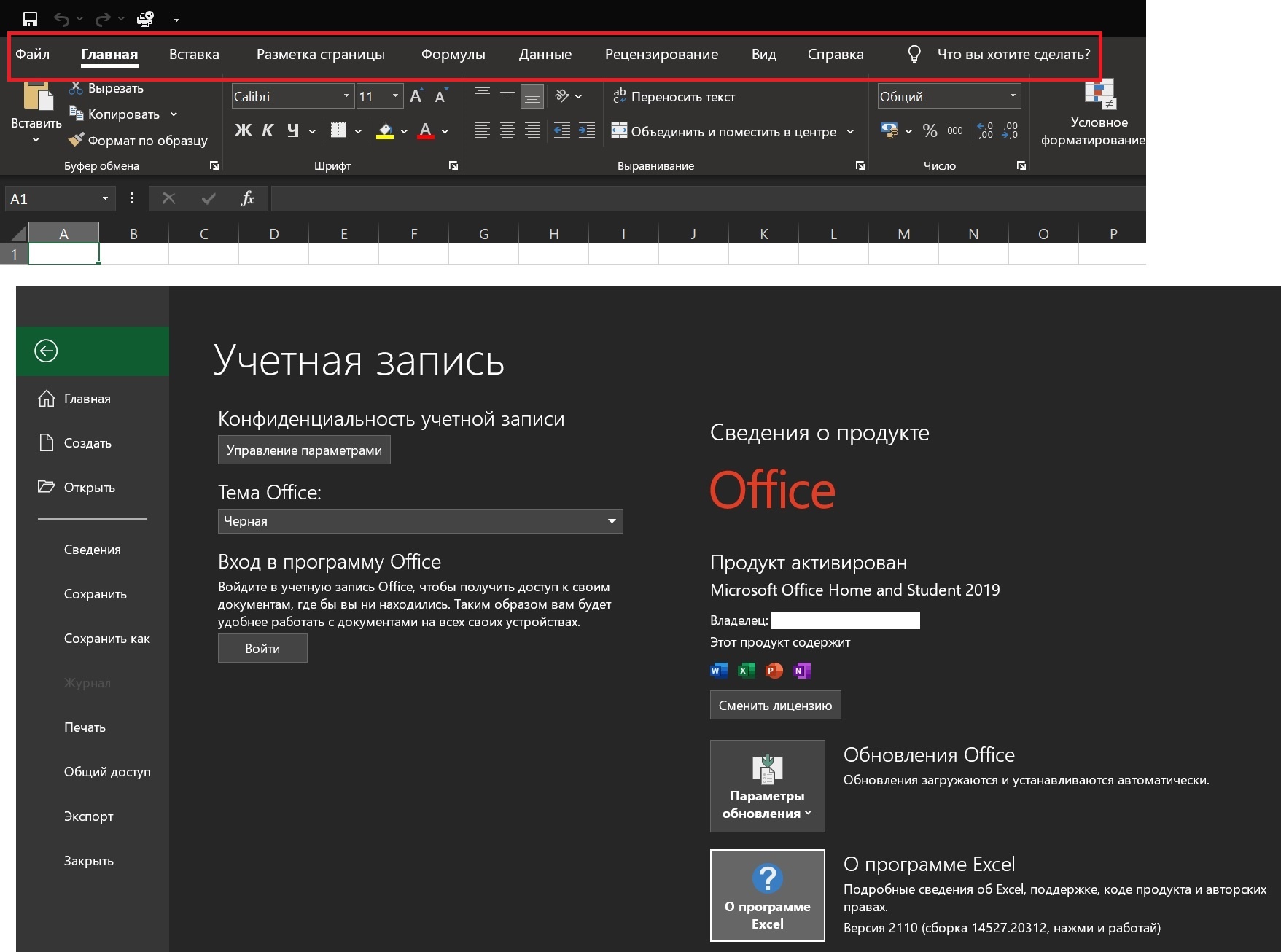Click the red font color icon
The height and width of the screenshot is (952, 1281).
pyautogui.click(x=426, y=131)
